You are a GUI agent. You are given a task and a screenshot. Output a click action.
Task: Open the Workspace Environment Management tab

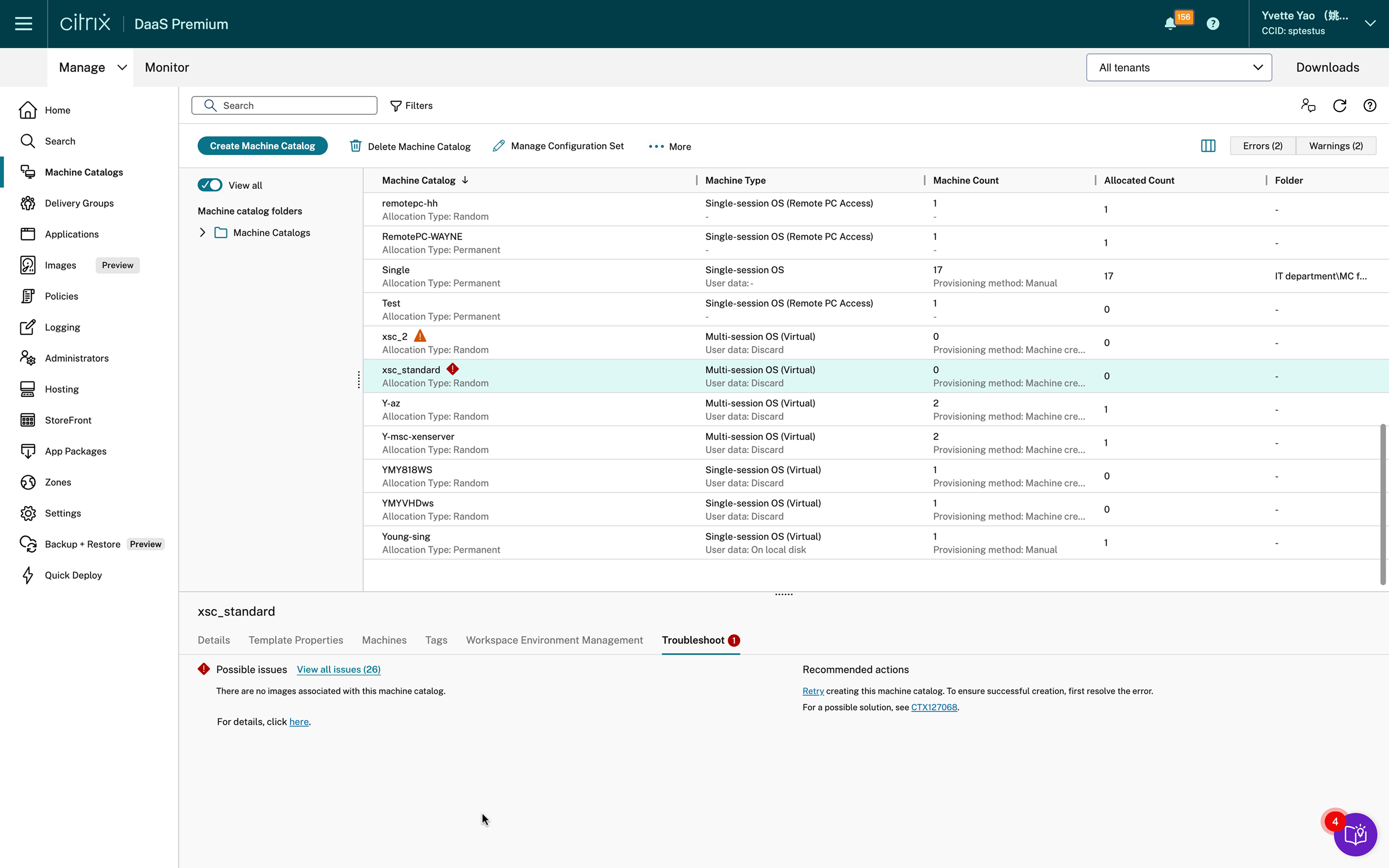555,640
